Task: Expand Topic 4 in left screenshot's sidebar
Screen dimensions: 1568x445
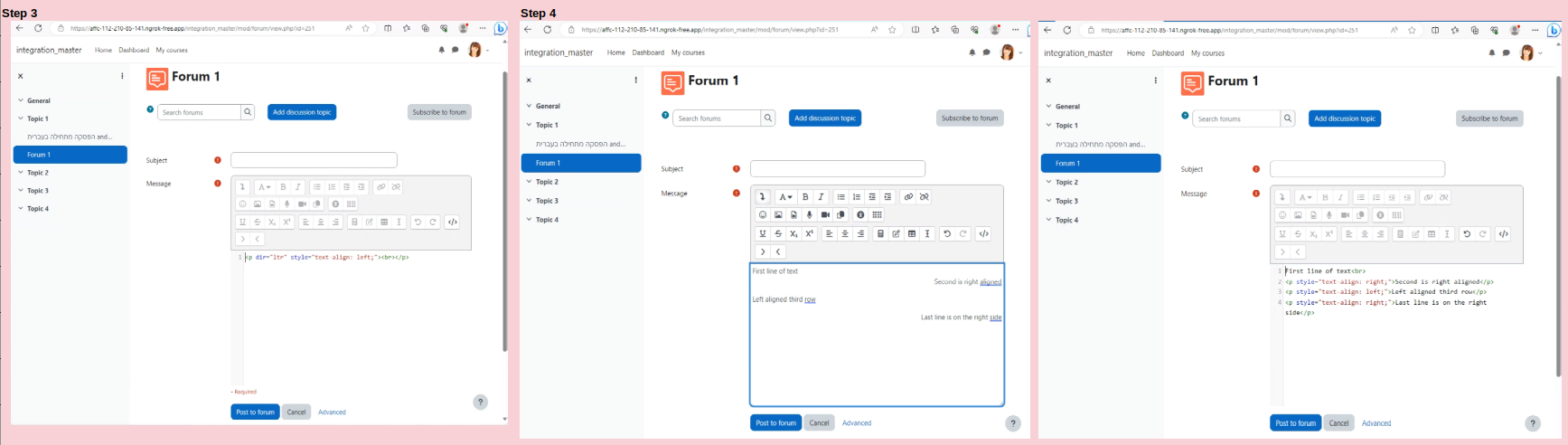Action: click(x=21, y=209)
